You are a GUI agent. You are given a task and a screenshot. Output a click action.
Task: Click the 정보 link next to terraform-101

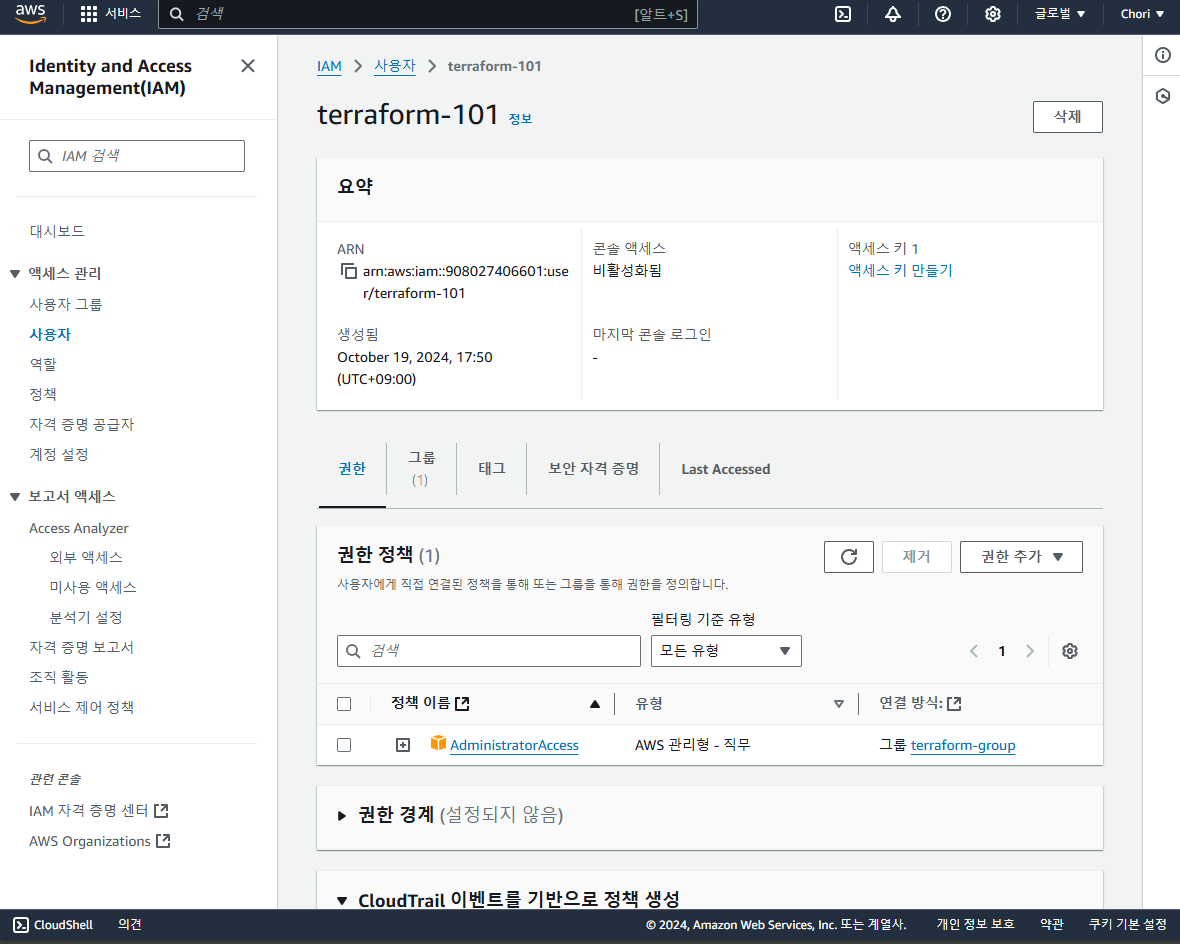click(520, 119)
